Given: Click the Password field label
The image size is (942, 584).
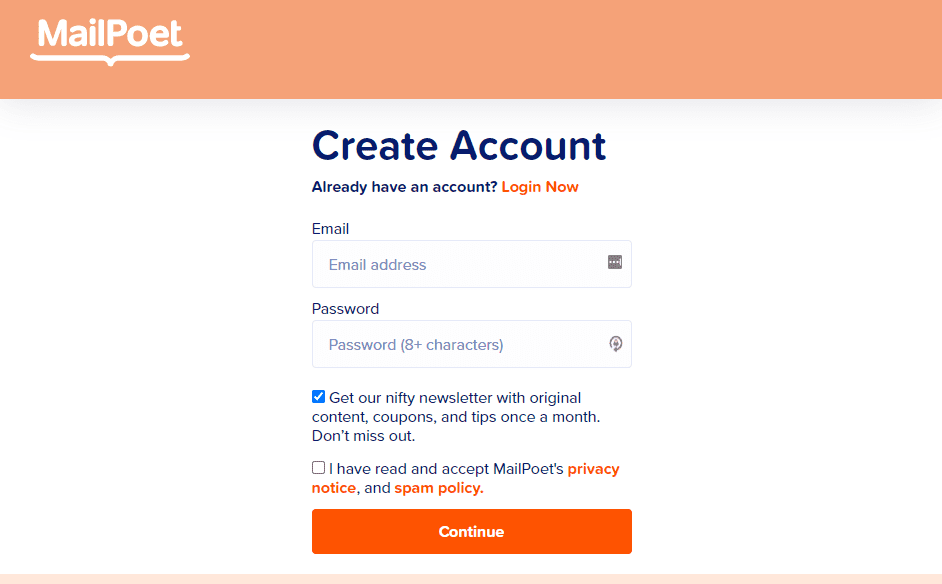Looking at the screenshot, I should [x=345, y=308].
